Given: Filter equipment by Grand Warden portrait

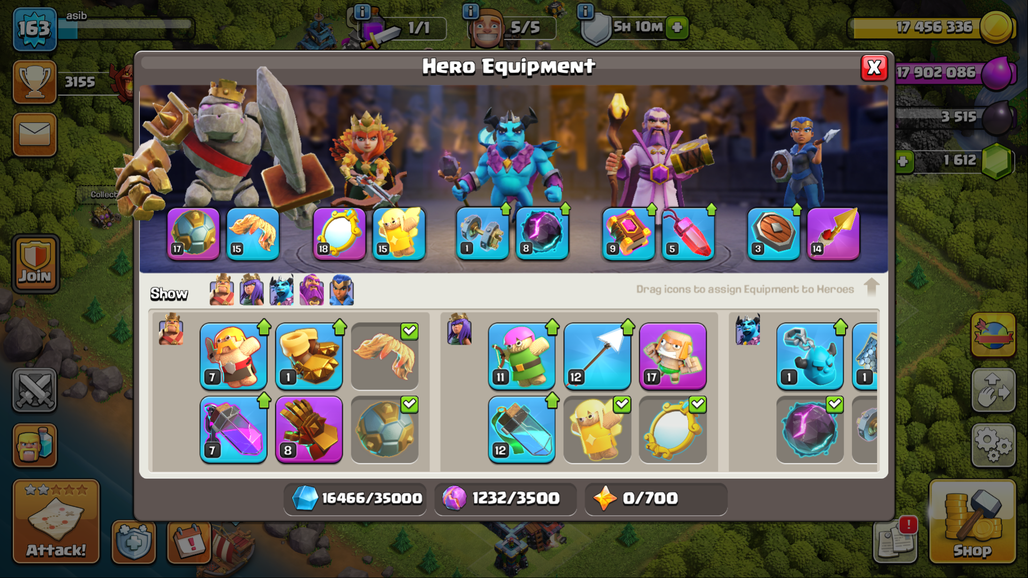Looking at the screenshot, I should [311, 290].
